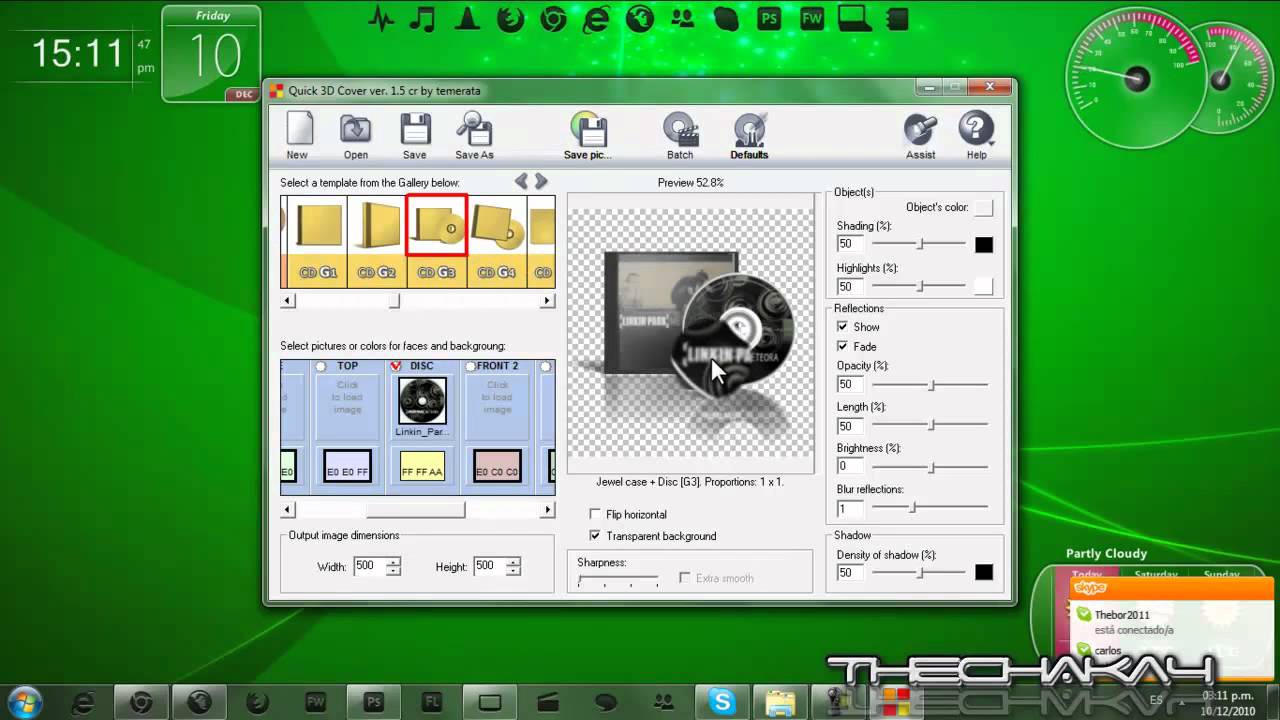Click the disabled Extra smooth checkbox
Image resolution: width=1280 pixels, height=720 pixels.
coord(685,578)
